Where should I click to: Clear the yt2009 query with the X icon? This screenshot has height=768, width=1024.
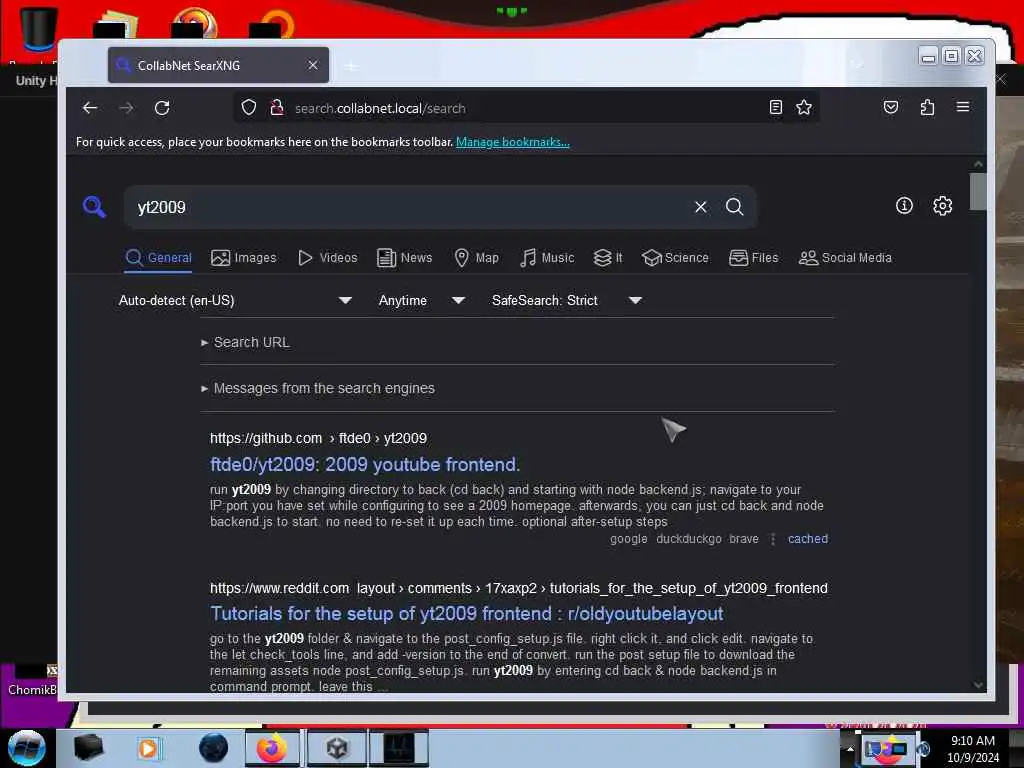pos(701,207)
